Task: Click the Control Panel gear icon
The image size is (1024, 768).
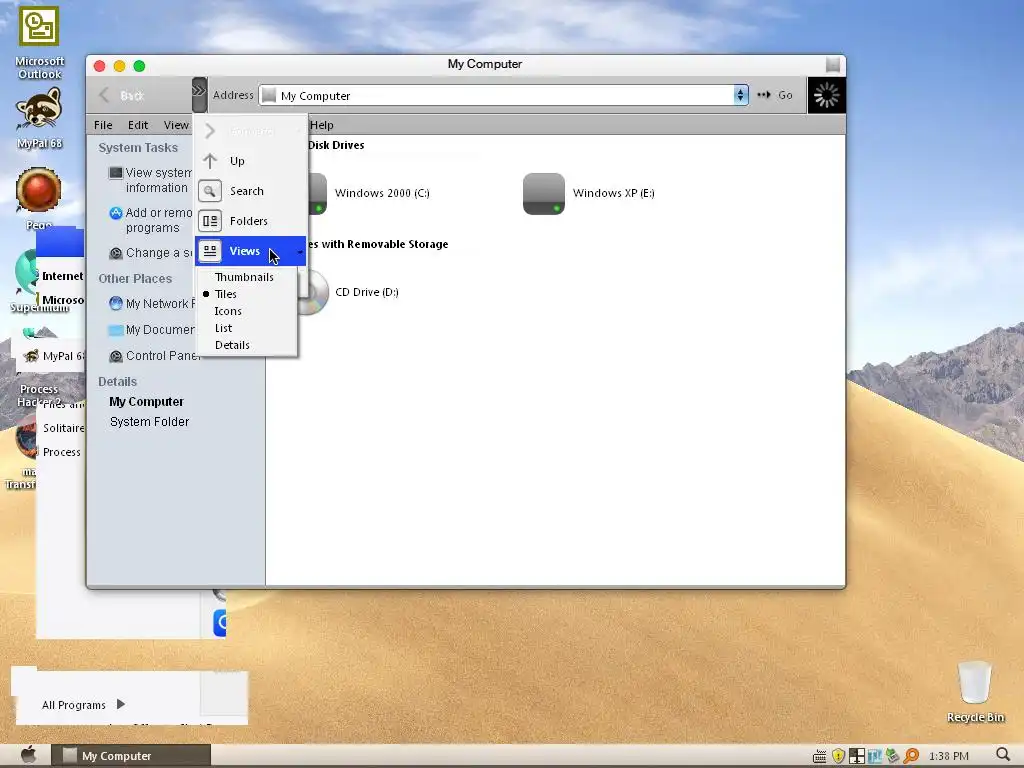Action: 116,356
